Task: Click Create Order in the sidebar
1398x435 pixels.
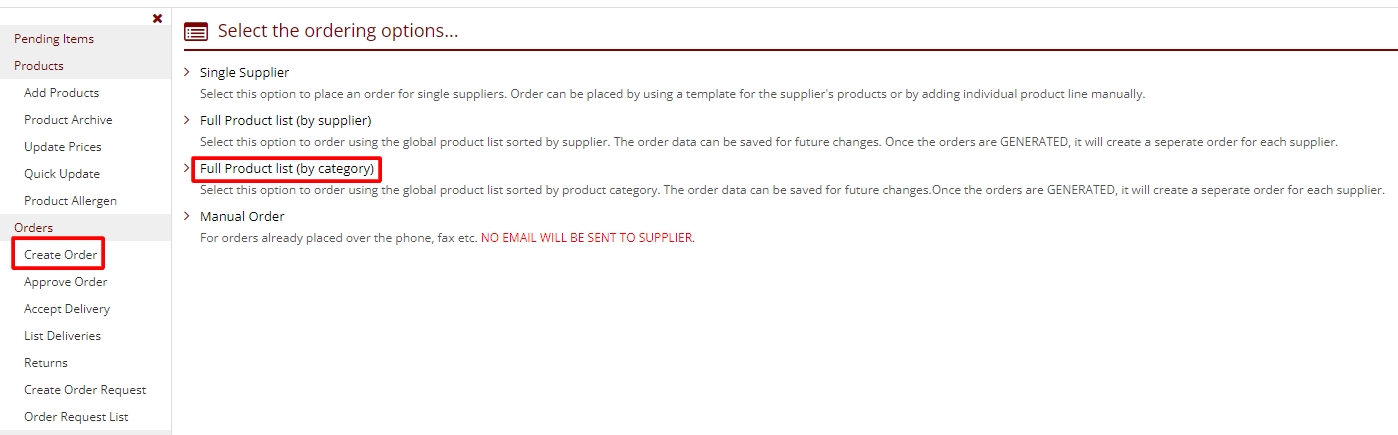Action: tap(61, 255)
